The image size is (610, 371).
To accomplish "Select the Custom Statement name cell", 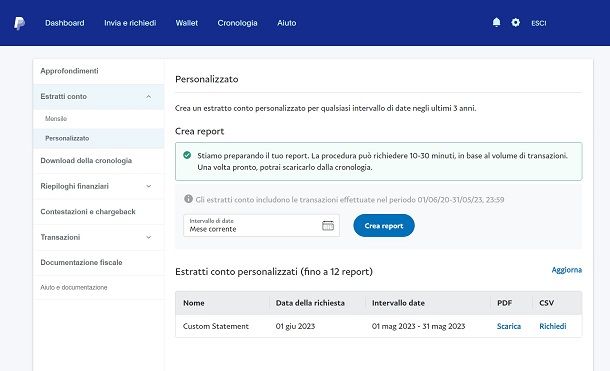I will coord(216,326).
